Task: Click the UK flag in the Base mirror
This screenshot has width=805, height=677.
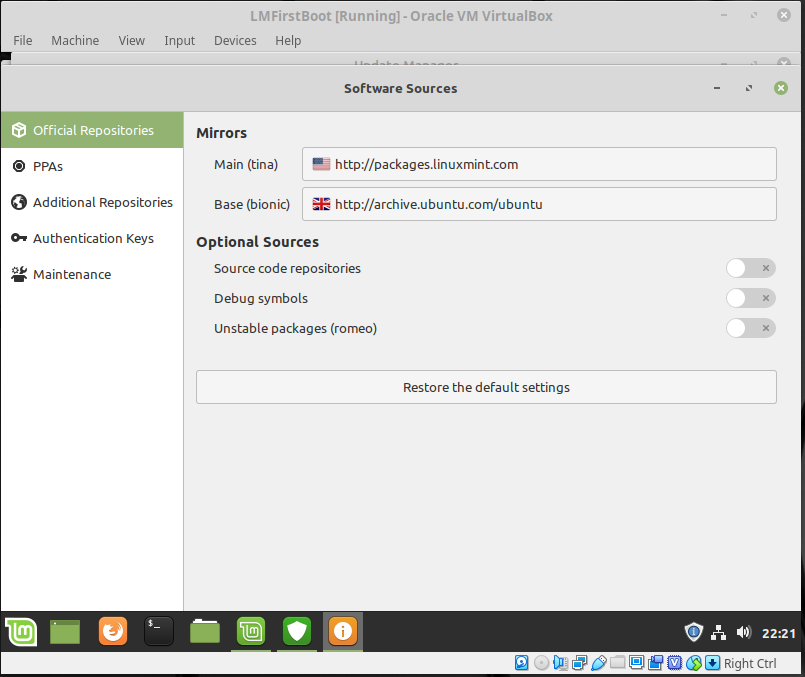Action: tap(321, 204)
